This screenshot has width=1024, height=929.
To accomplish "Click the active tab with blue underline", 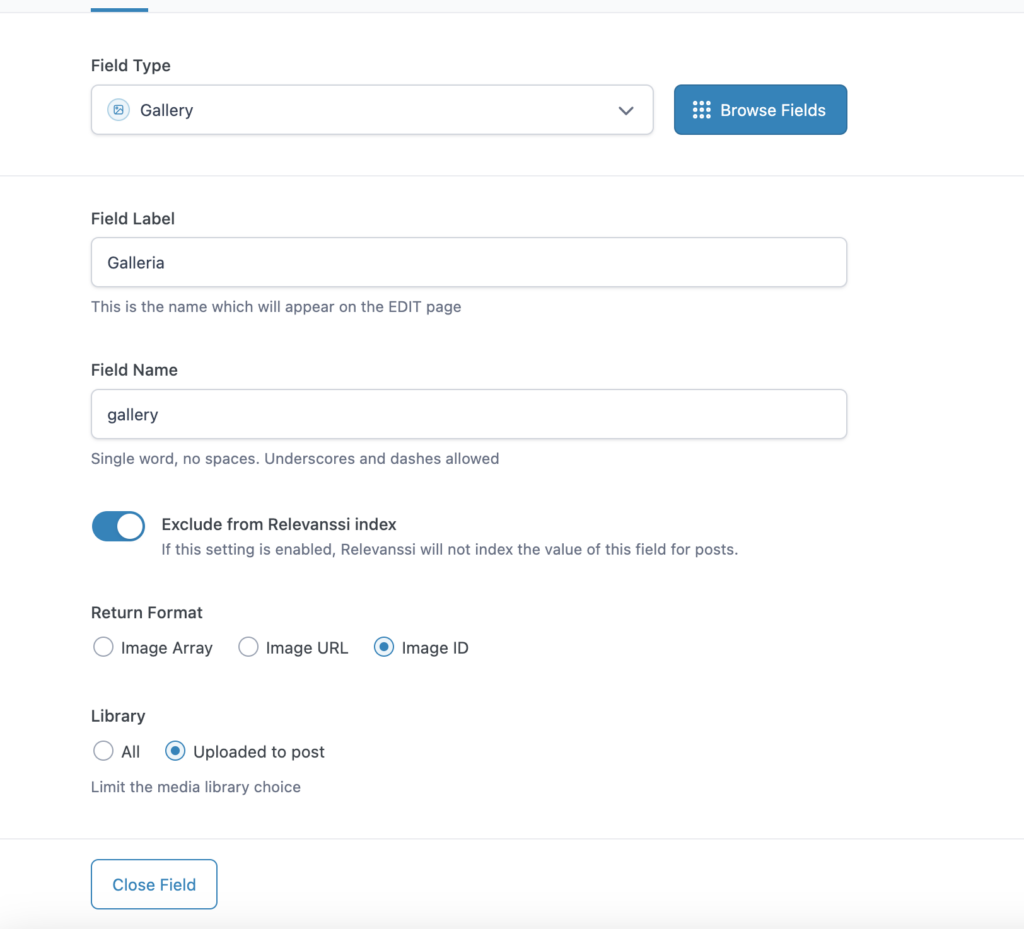I will [x=120, y=7].
